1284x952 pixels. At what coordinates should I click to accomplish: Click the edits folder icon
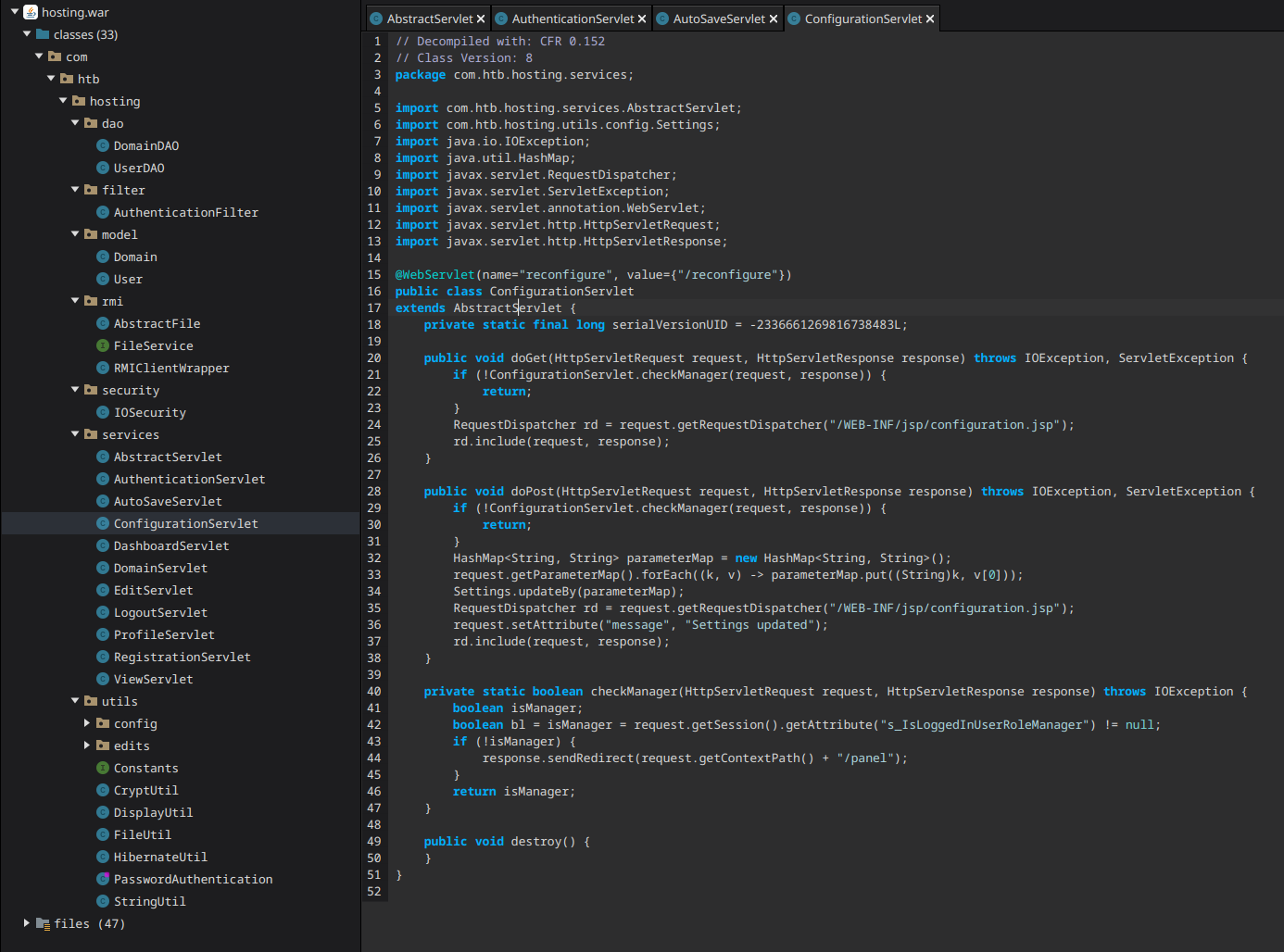(x=103, y=745)
